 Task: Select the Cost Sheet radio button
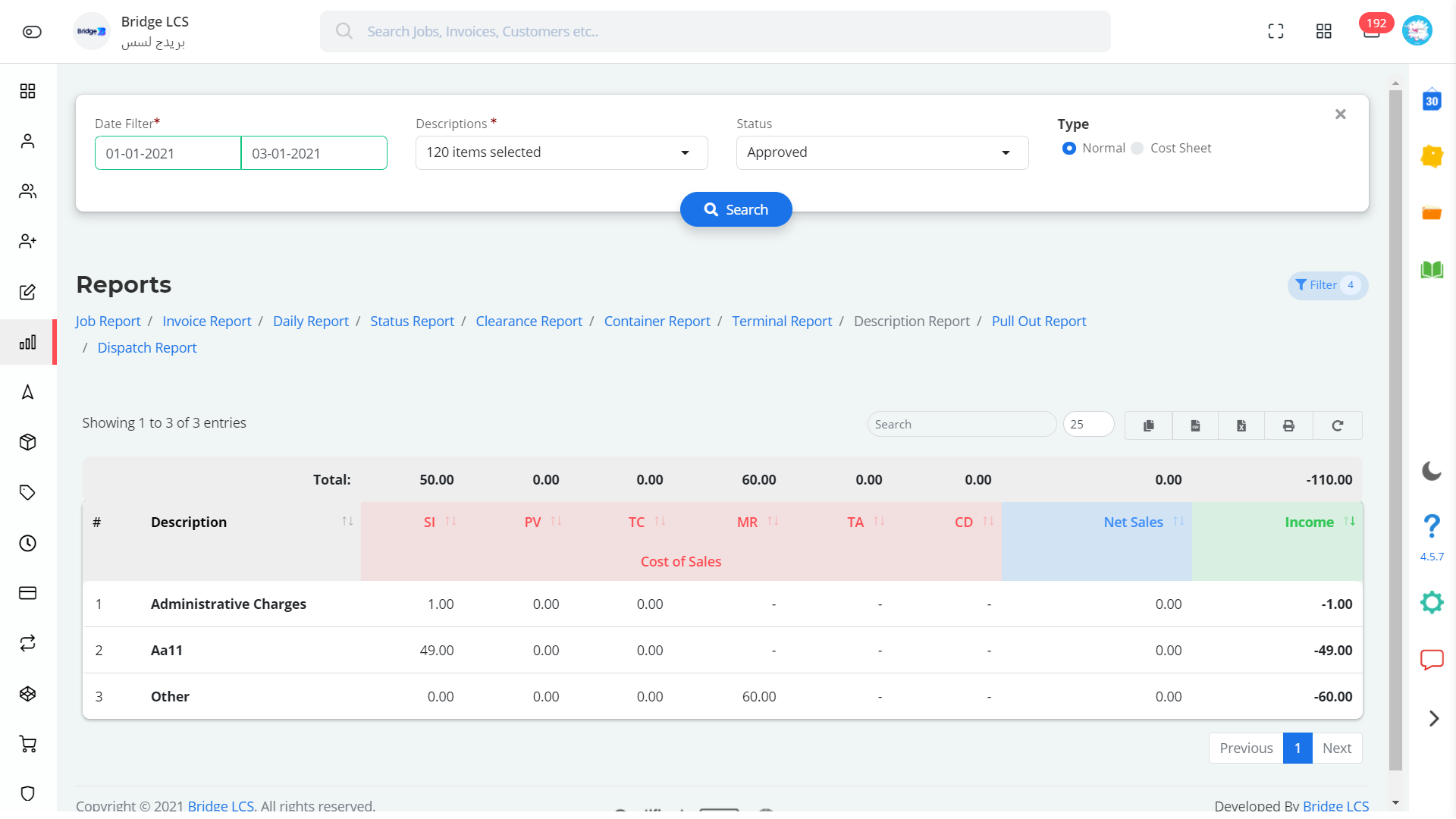click(1138, 148)
